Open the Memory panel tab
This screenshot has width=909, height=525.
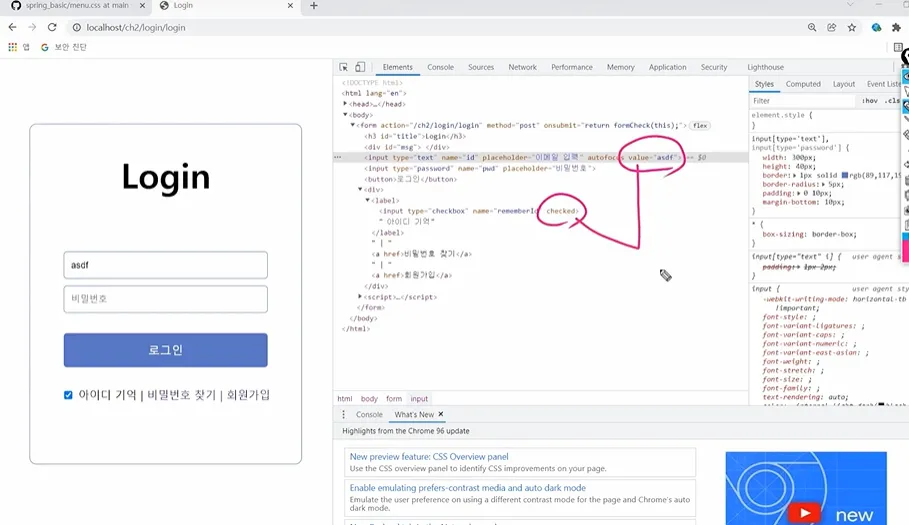pyautogui.click(x=620, y=67)
